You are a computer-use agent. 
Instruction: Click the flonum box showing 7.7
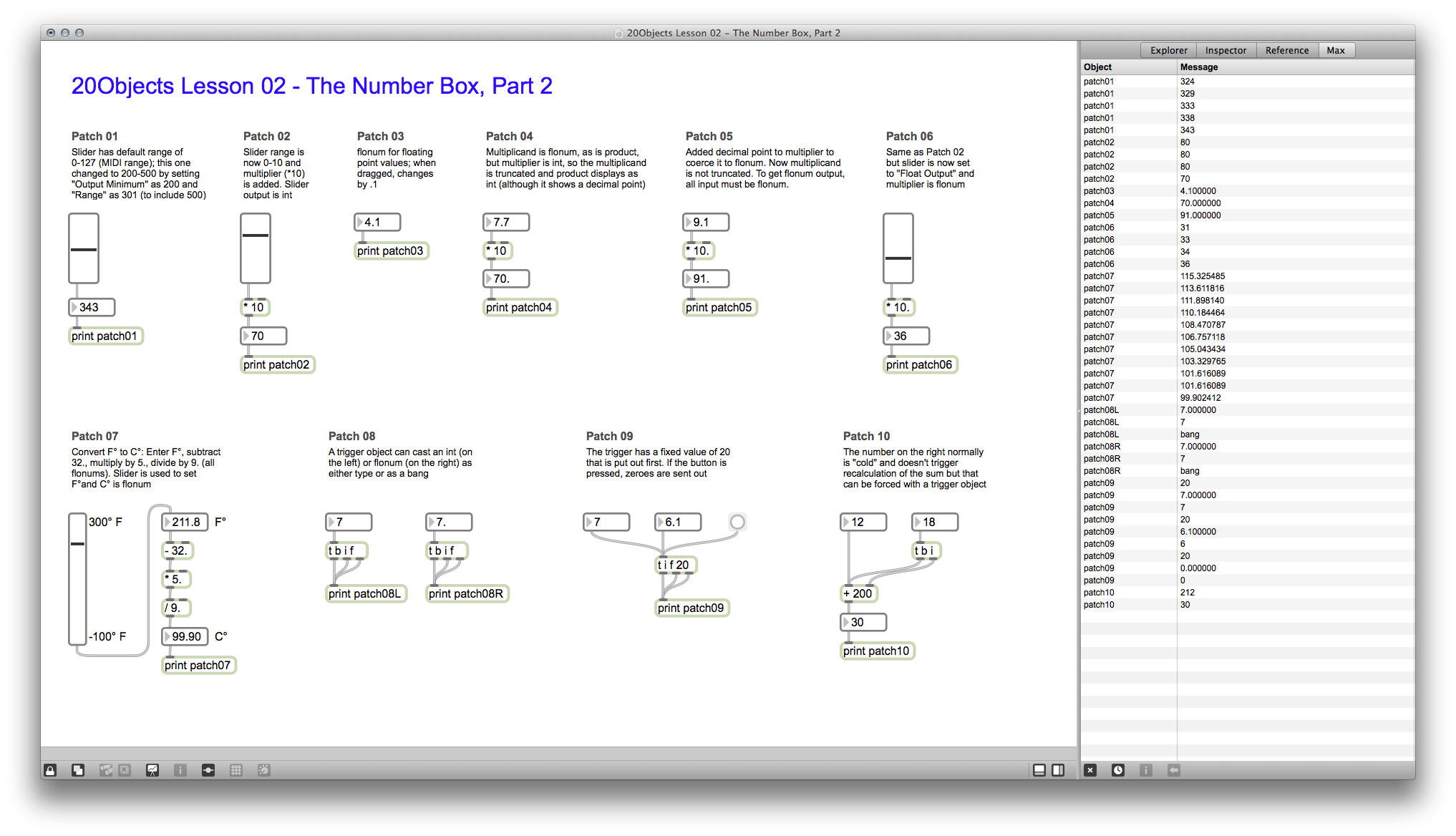tap(506, 222)
